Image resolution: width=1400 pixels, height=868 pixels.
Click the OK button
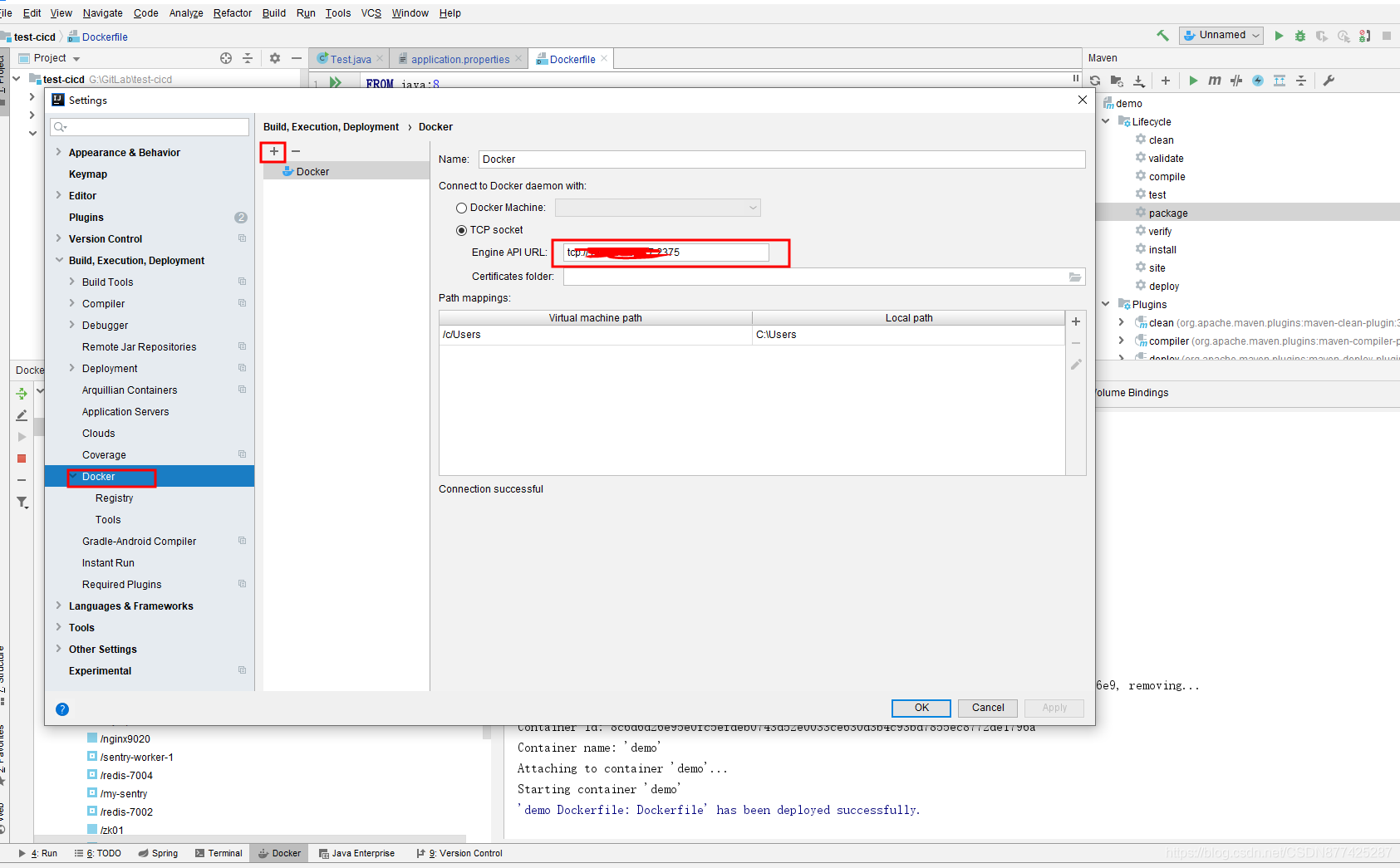pos(921,708)
